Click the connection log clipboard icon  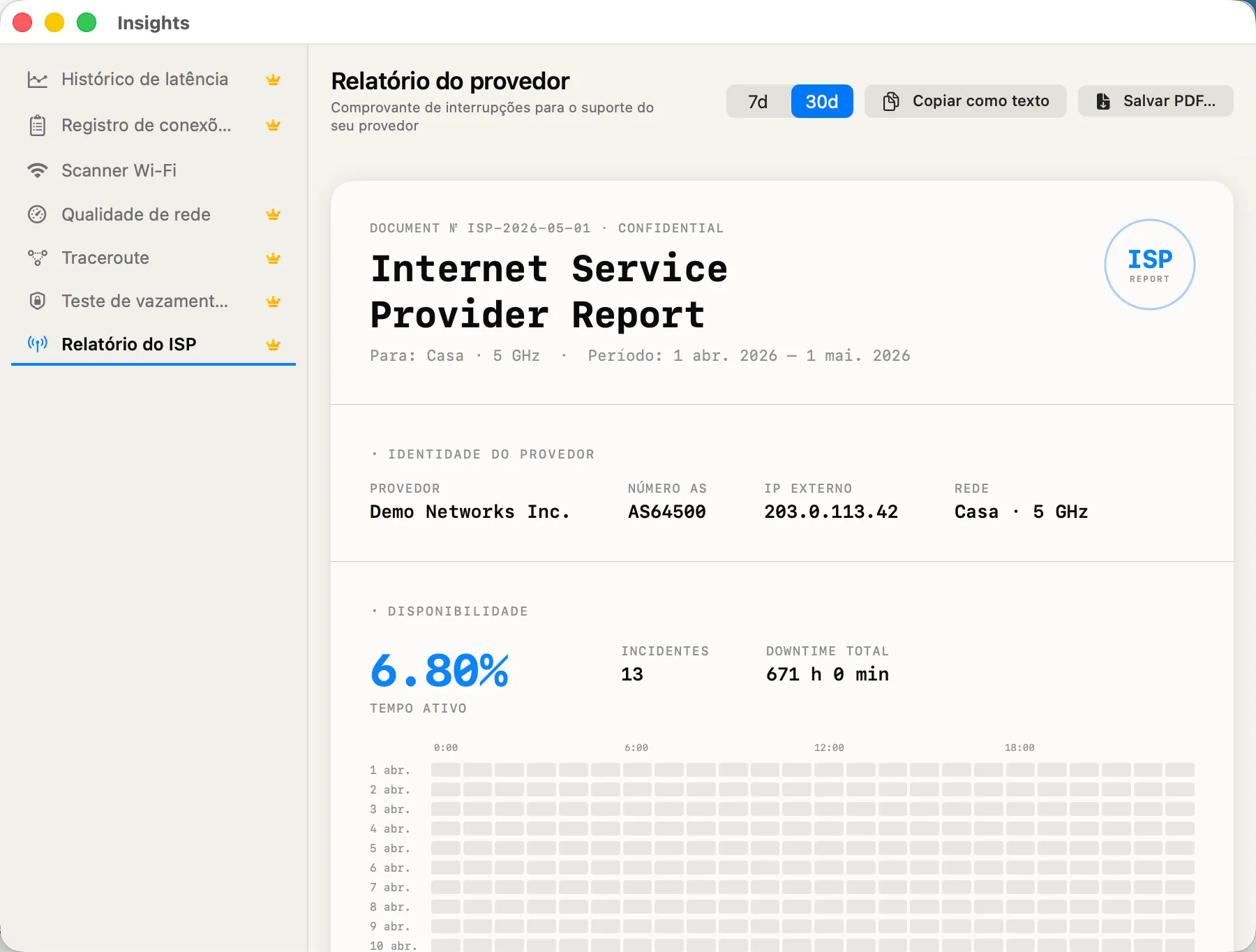point(37,126)
